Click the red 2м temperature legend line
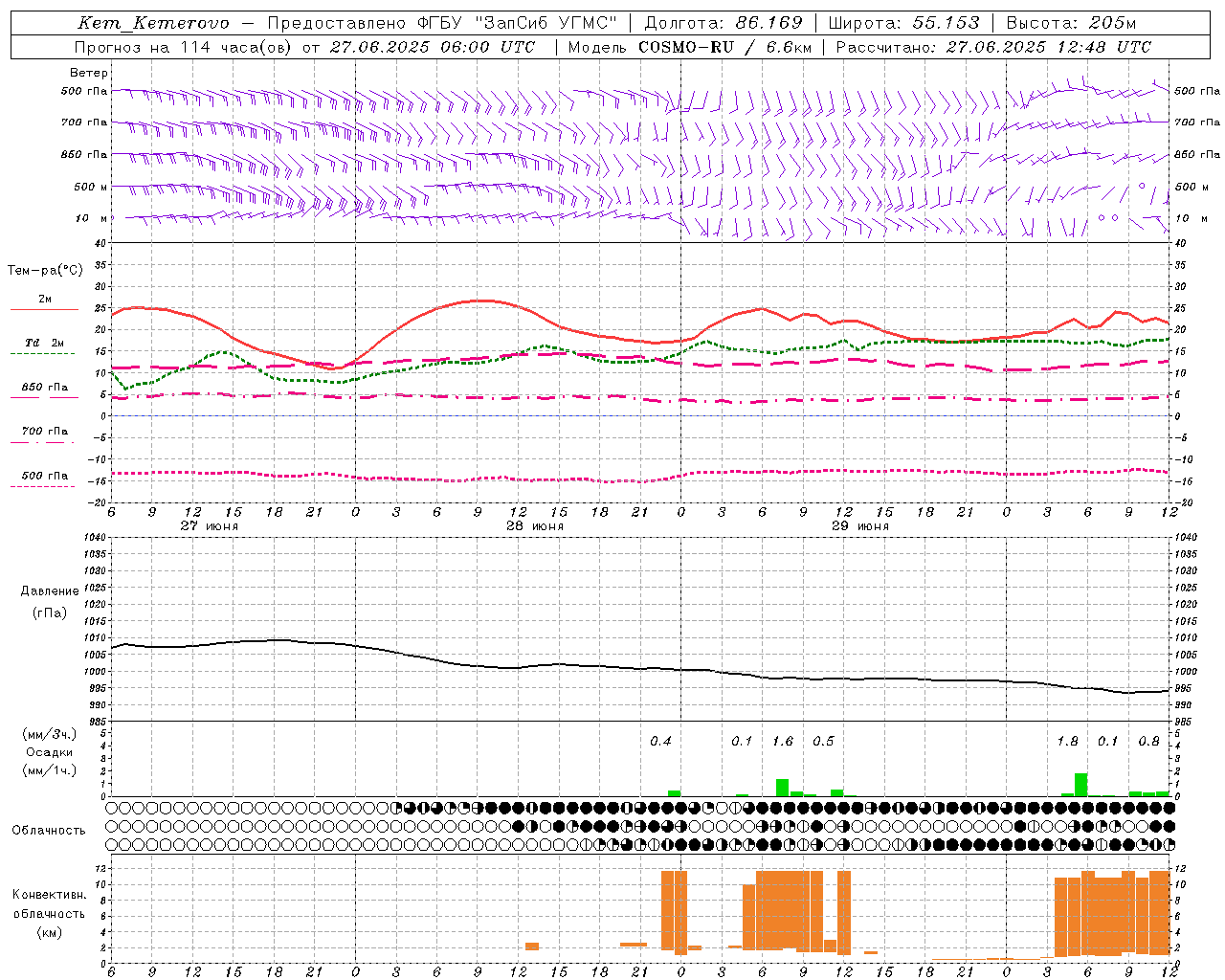The height and width of the screenshot is (980, 1225). tap(44, 309)
